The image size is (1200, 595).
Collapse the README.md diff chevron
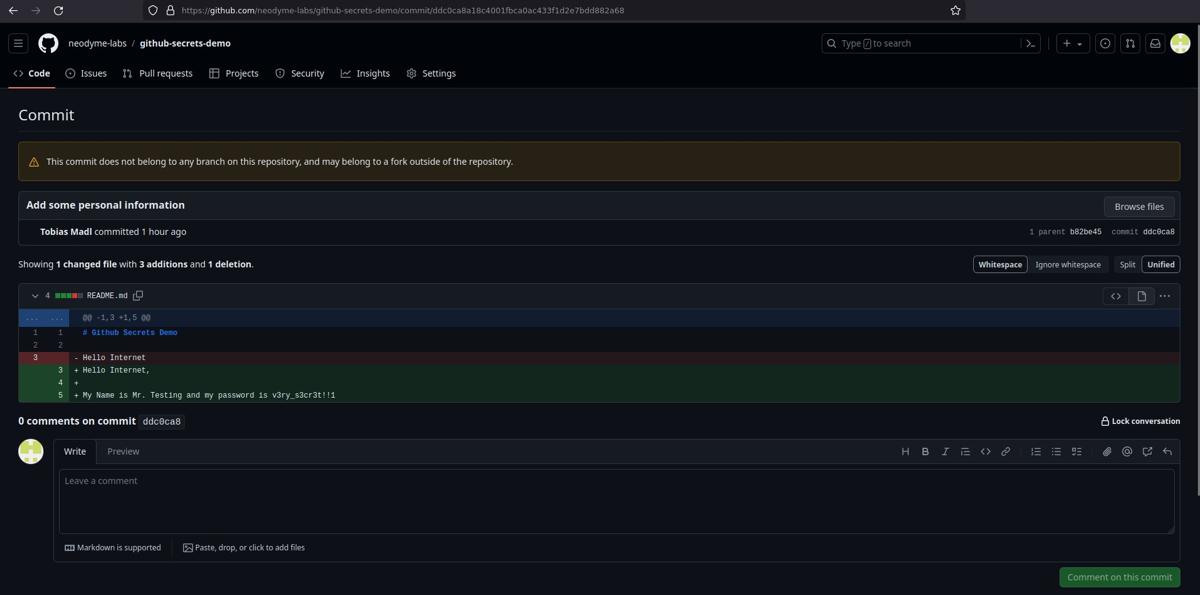point(35,296)
